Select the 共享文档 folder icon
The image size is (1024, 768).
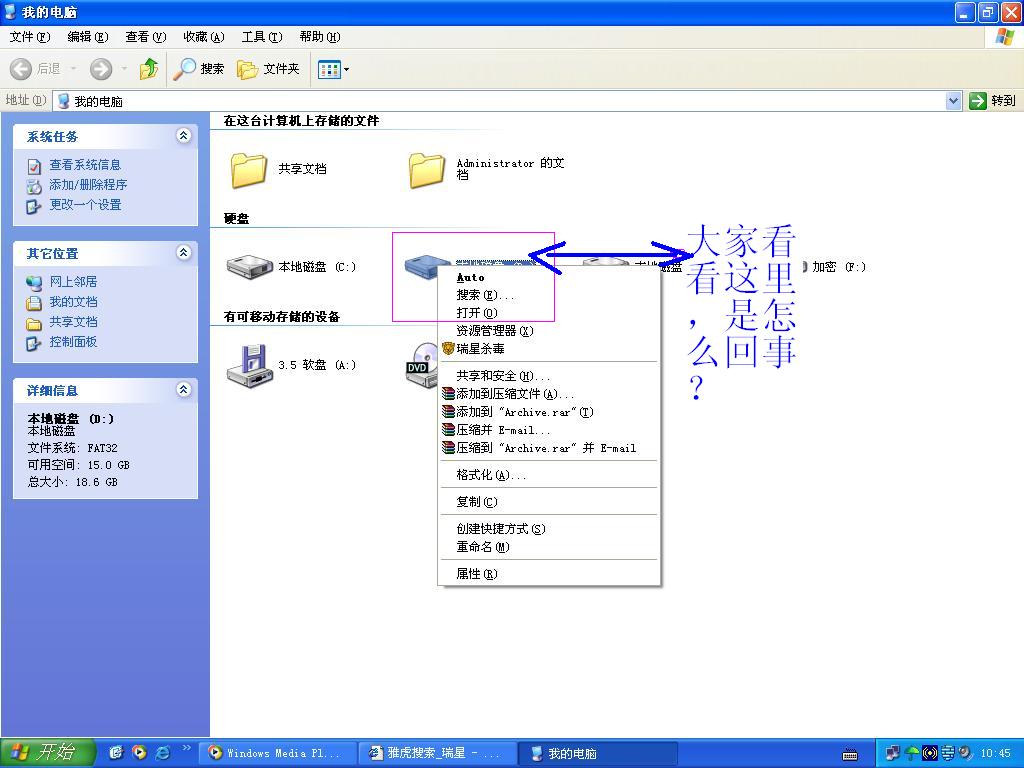(x=248, y=170)
